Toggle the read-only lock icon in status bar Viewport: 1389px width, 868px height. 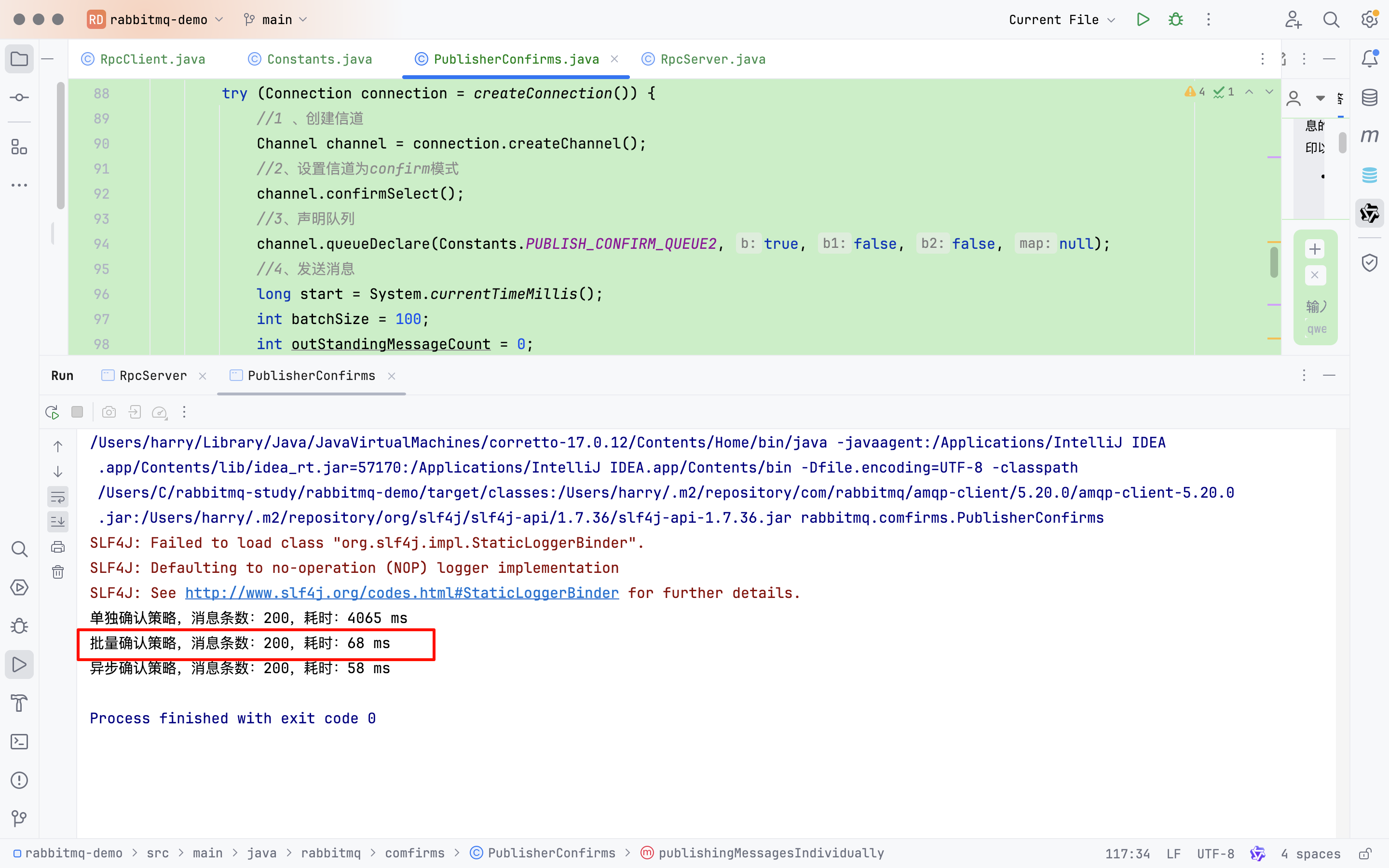pos(1365,854)
